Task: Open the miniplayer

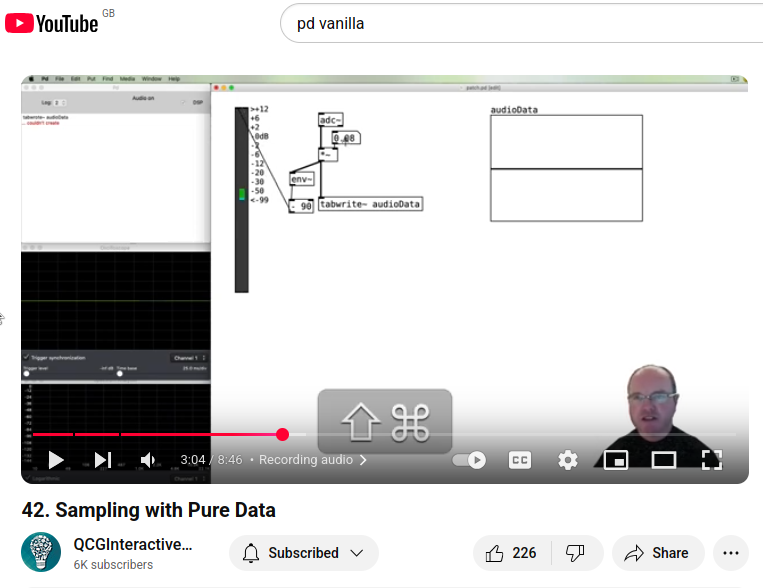Action: [616, 460]
